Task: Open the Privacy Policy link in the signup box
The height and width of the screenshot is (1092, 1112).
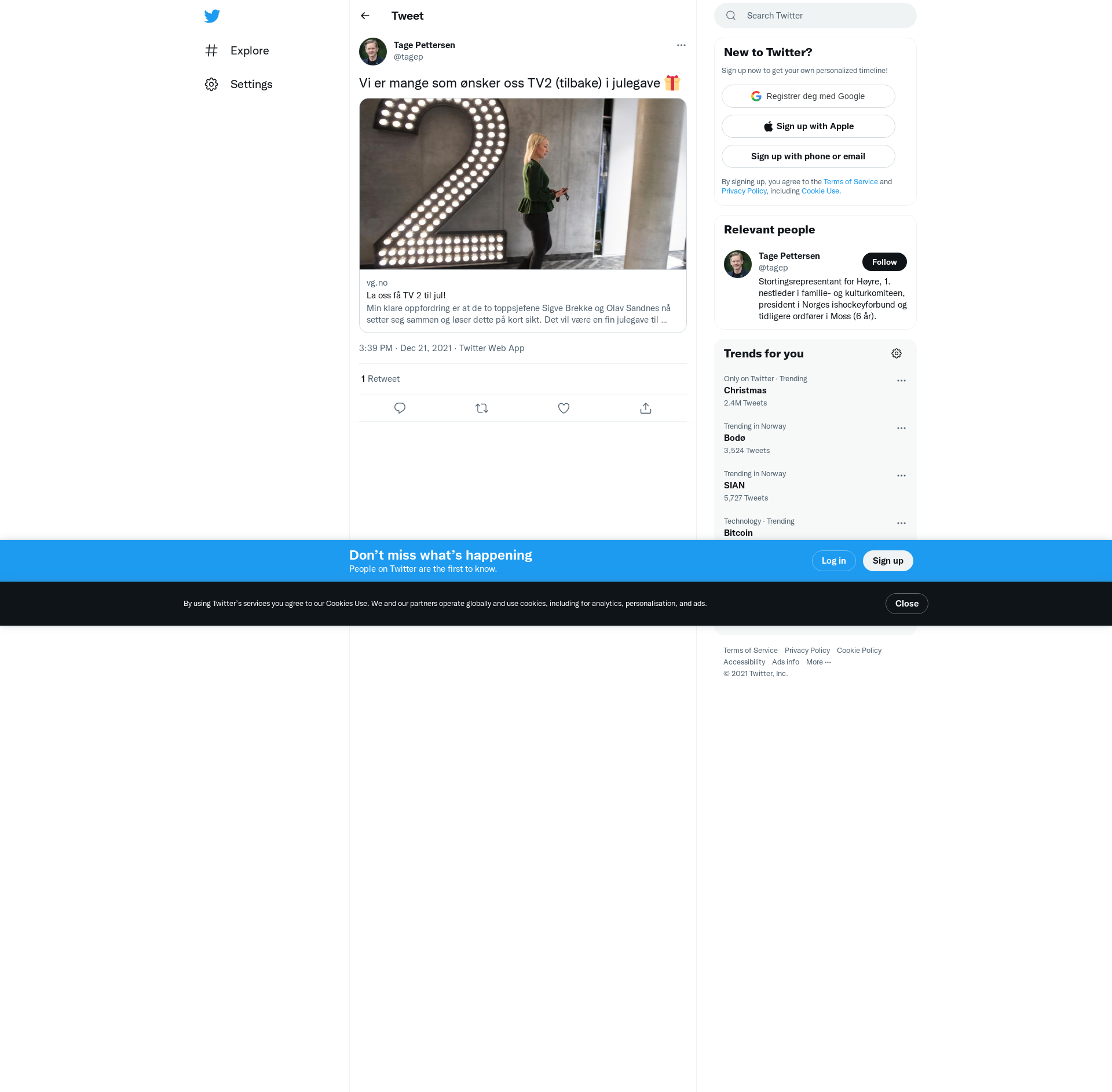Action: tap(744, 191)
